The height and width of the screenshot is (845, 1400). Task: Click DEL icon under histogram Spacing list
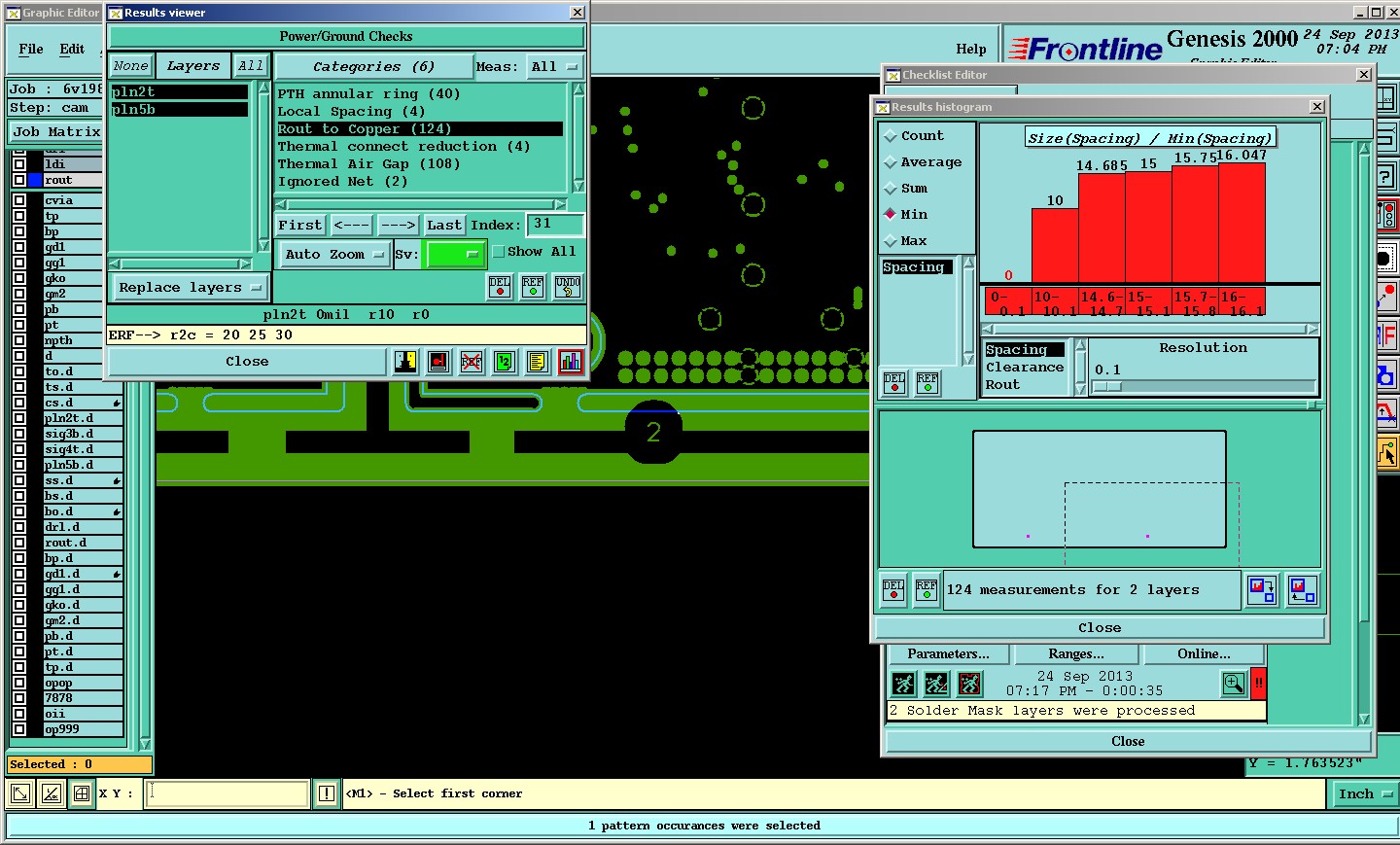point(894,382)
